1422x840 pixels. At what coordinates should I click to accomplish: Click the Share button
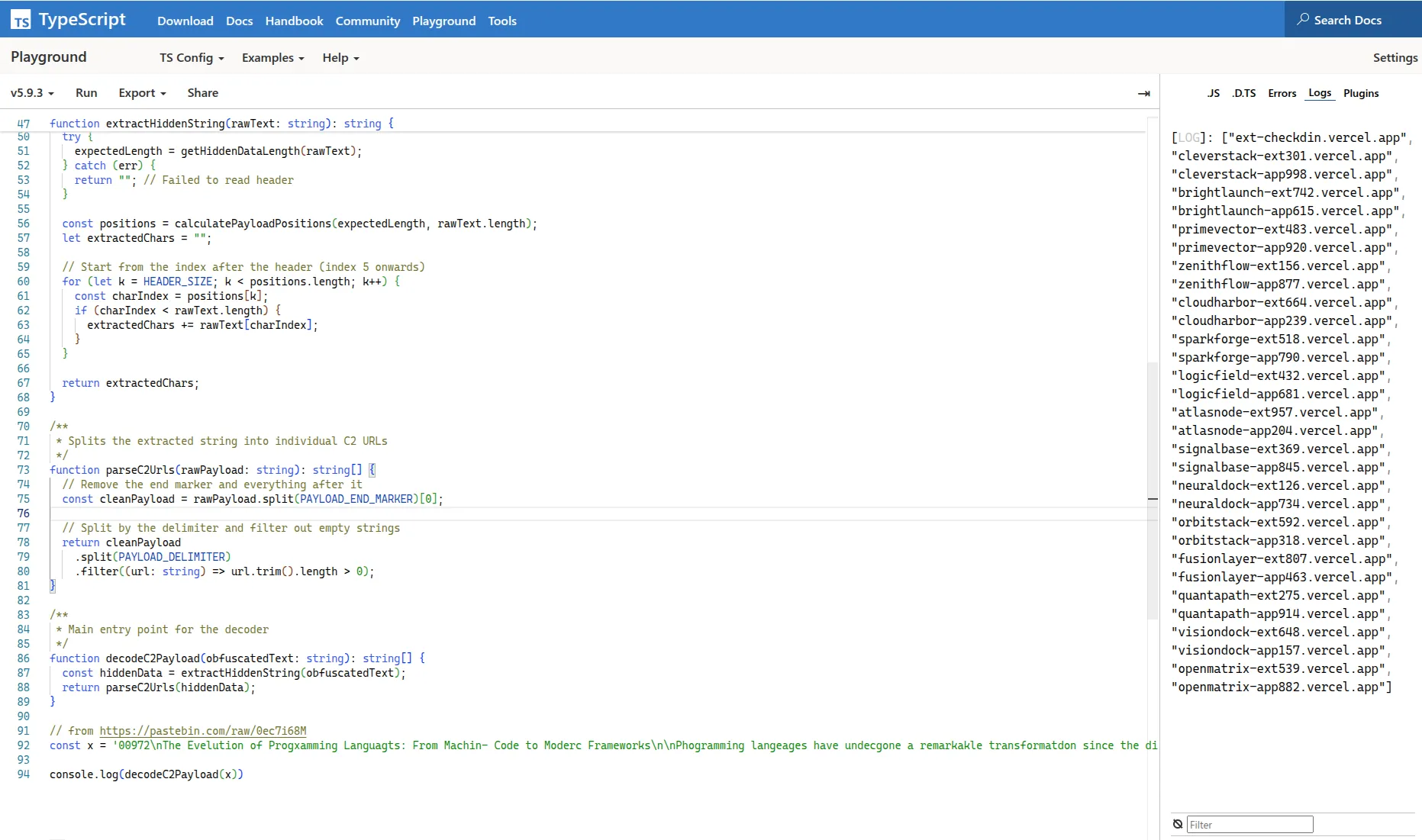click(x=202, y=92)
